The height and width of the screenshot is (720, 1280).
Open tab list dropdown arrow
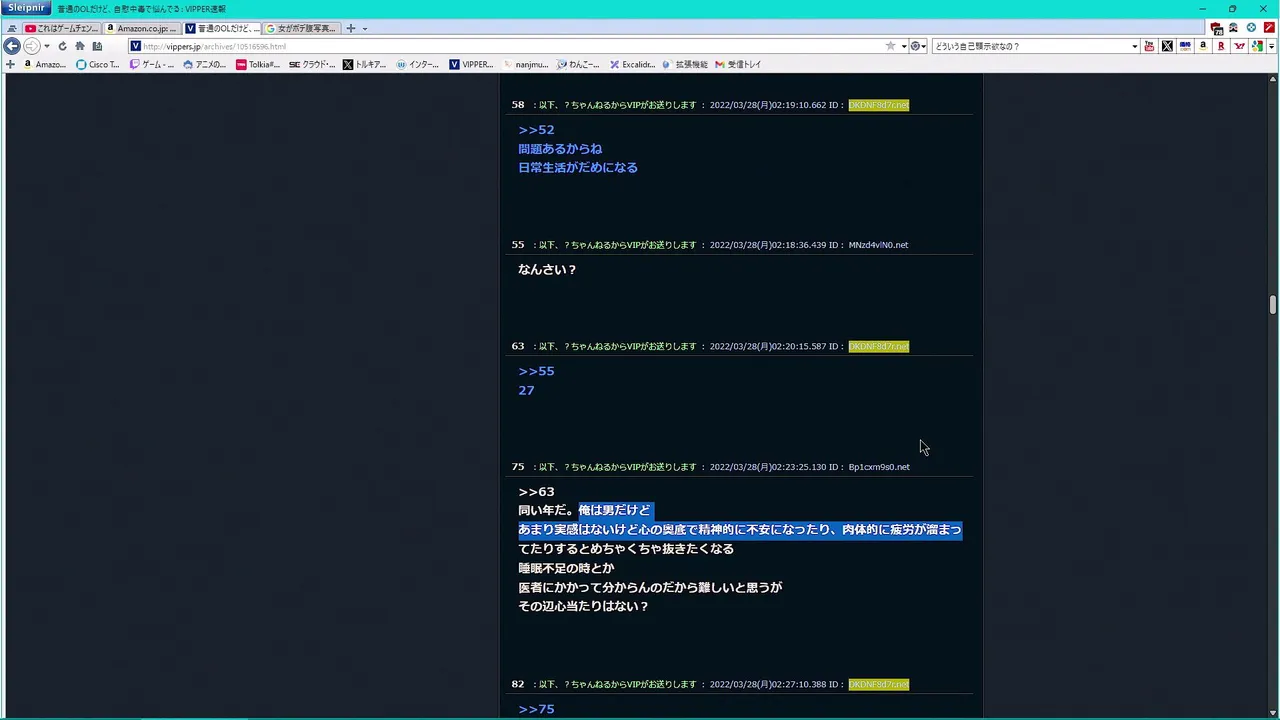click(364, 29)
